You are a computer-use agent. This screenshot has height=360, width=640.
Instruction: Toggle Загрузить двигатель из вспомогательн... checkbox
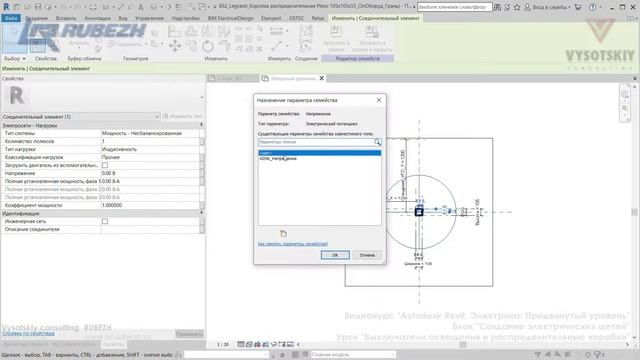click(x=105, y=165)
